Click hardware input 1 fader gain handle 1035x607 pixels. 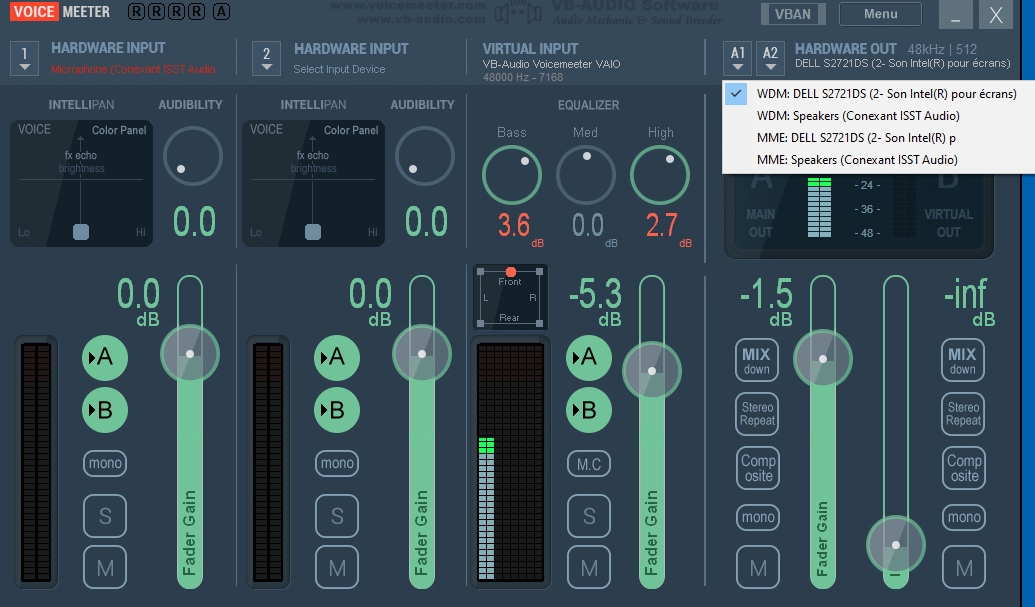[x=190, y=354]
